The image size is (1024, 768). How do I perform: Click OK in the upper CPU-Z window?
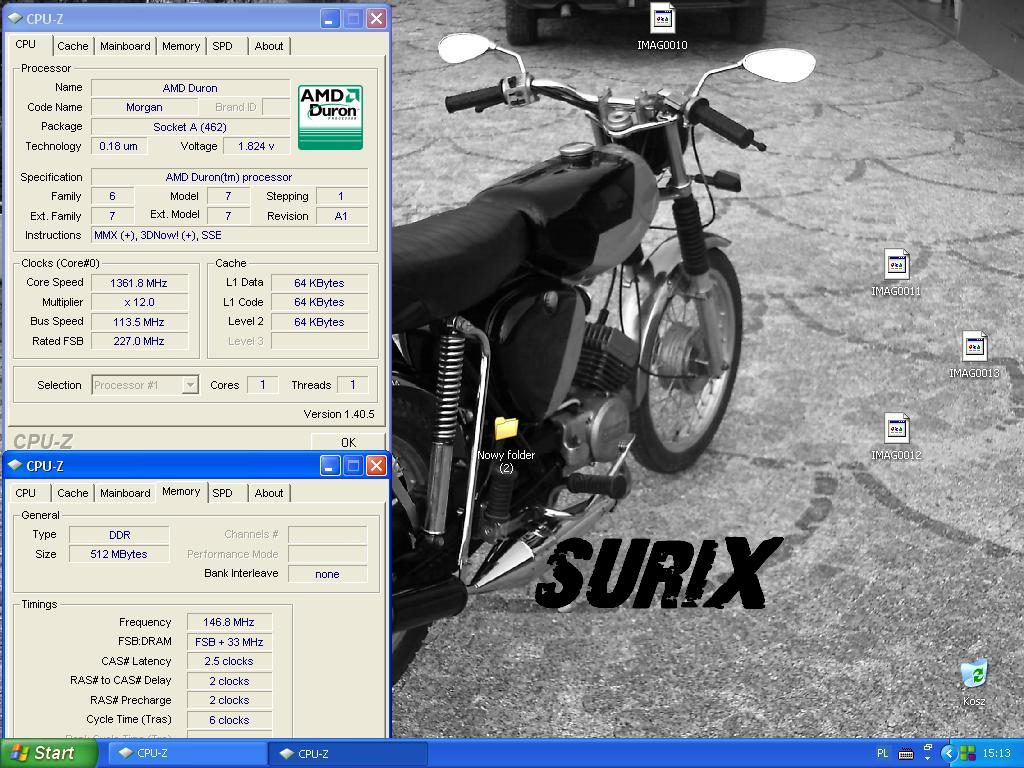[348, 442]
